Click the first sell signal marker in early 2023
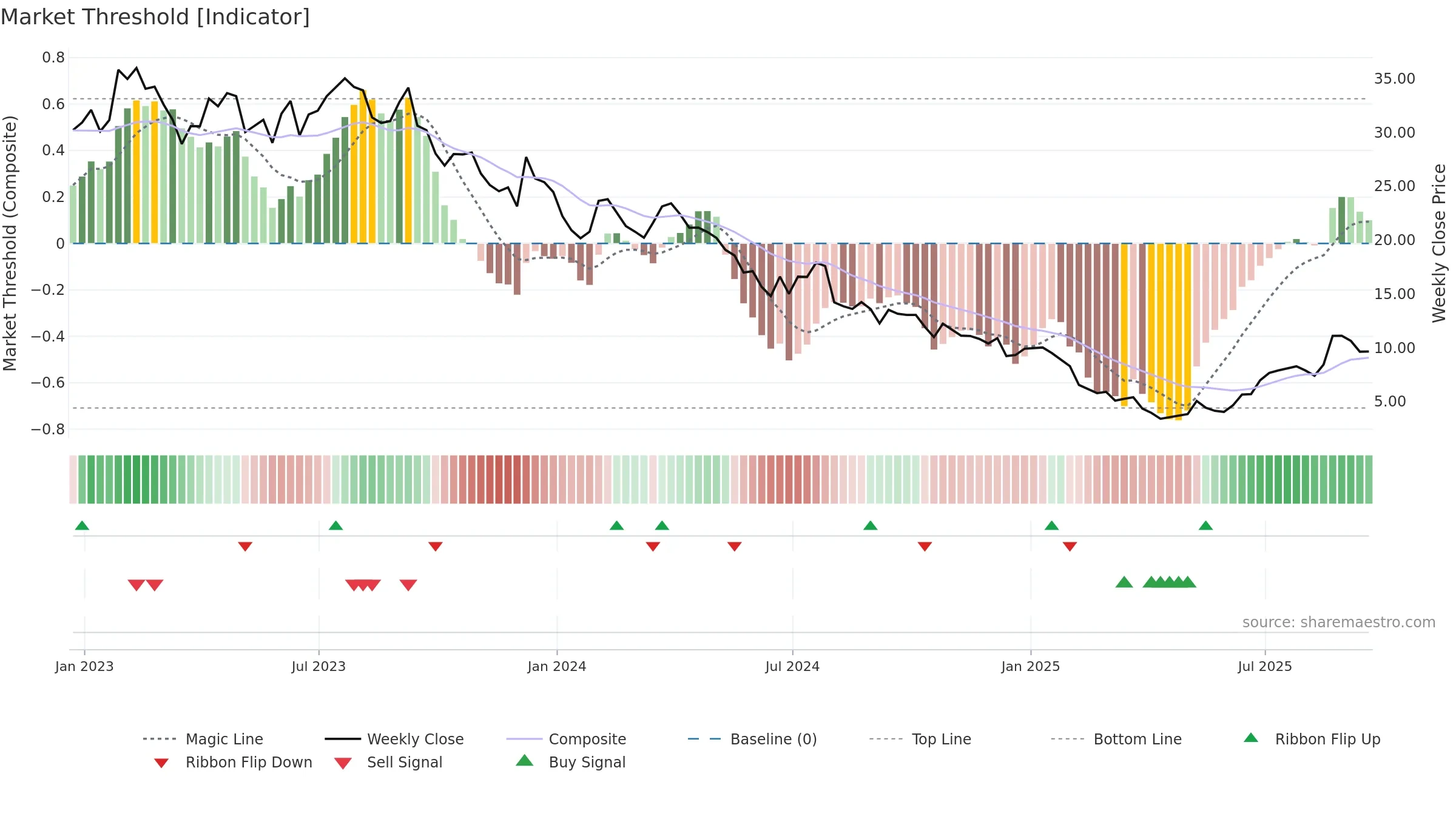The width and height of the screenshot is (1456, 819). [x=136, y=585]
